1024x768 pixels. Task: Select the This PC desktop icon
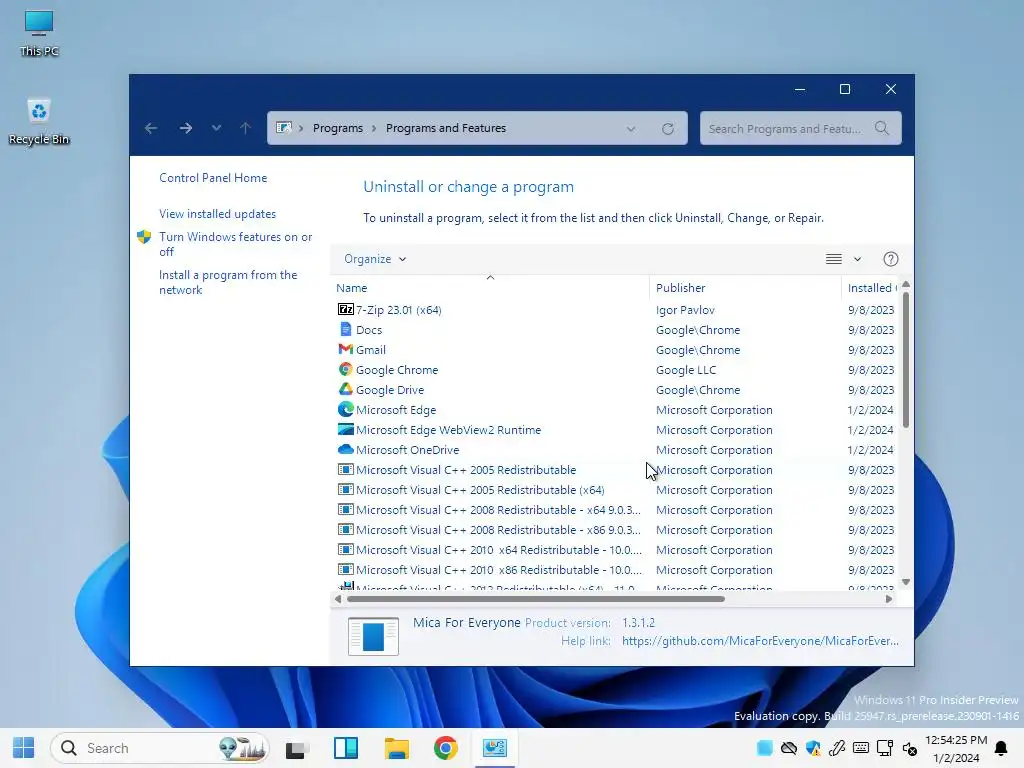[39, 33]
